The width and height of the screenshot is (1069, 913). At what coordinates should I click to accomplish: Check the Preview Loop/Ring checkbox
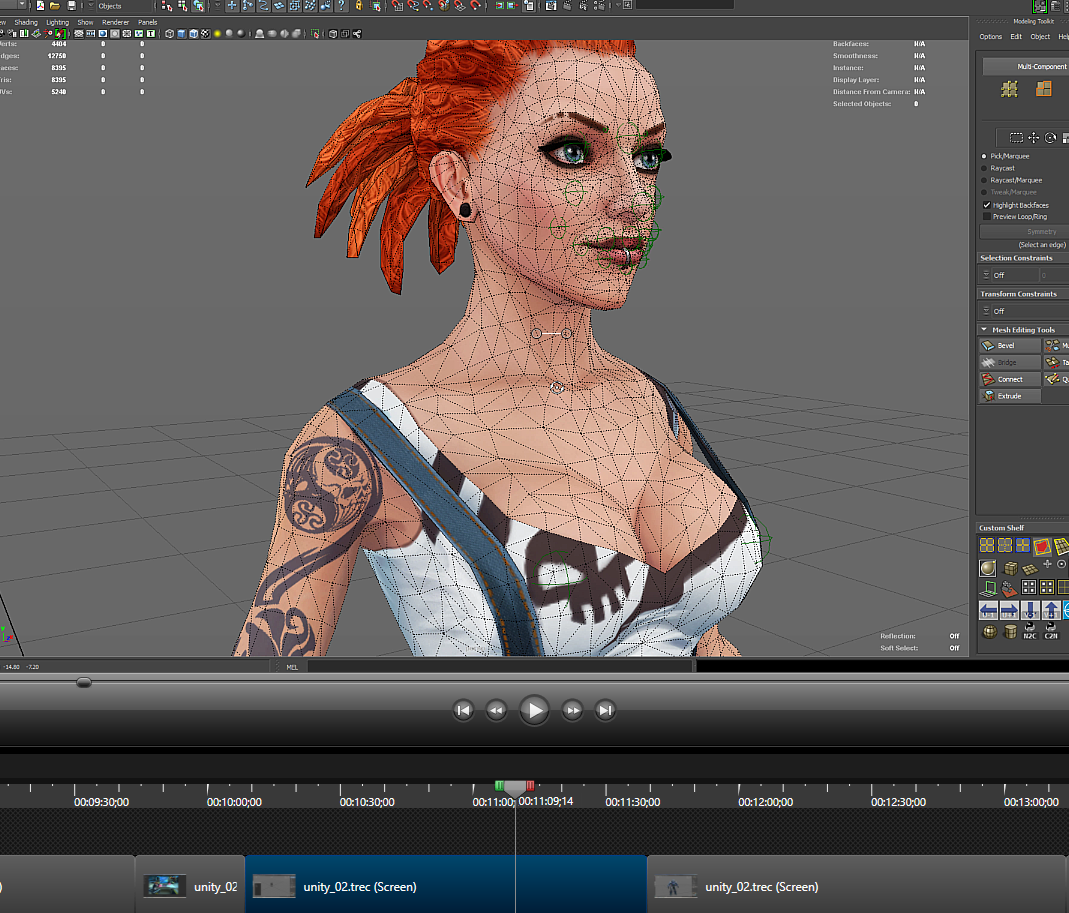[987, 217]
